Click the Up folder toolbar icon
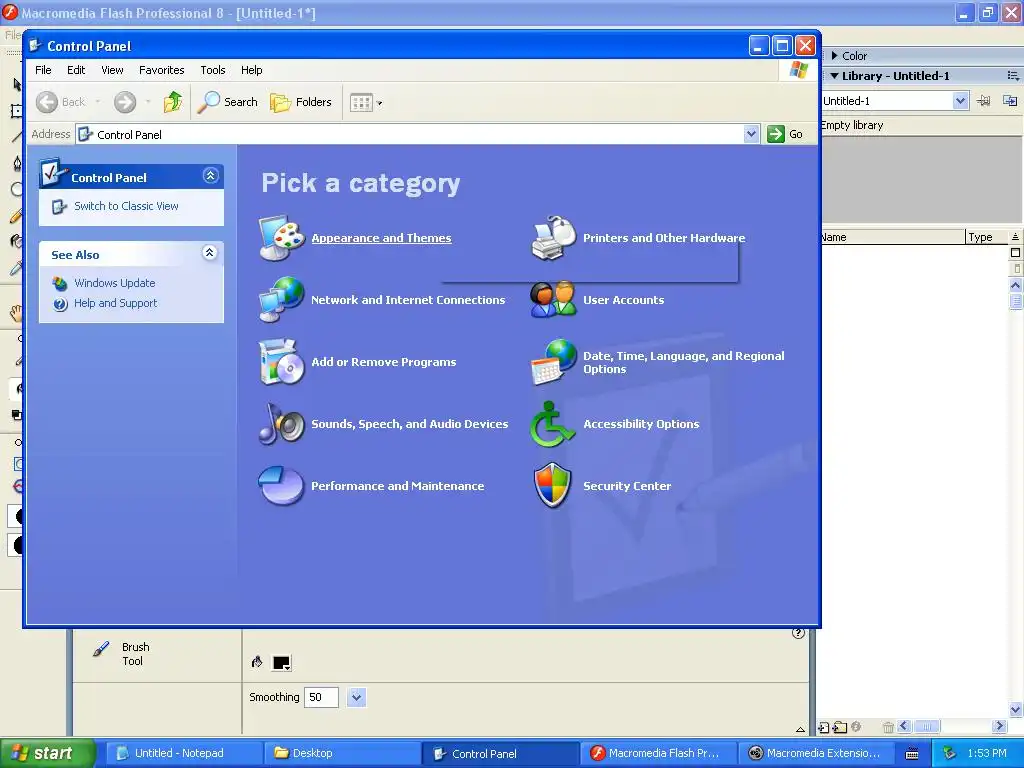 coord(173,102)
